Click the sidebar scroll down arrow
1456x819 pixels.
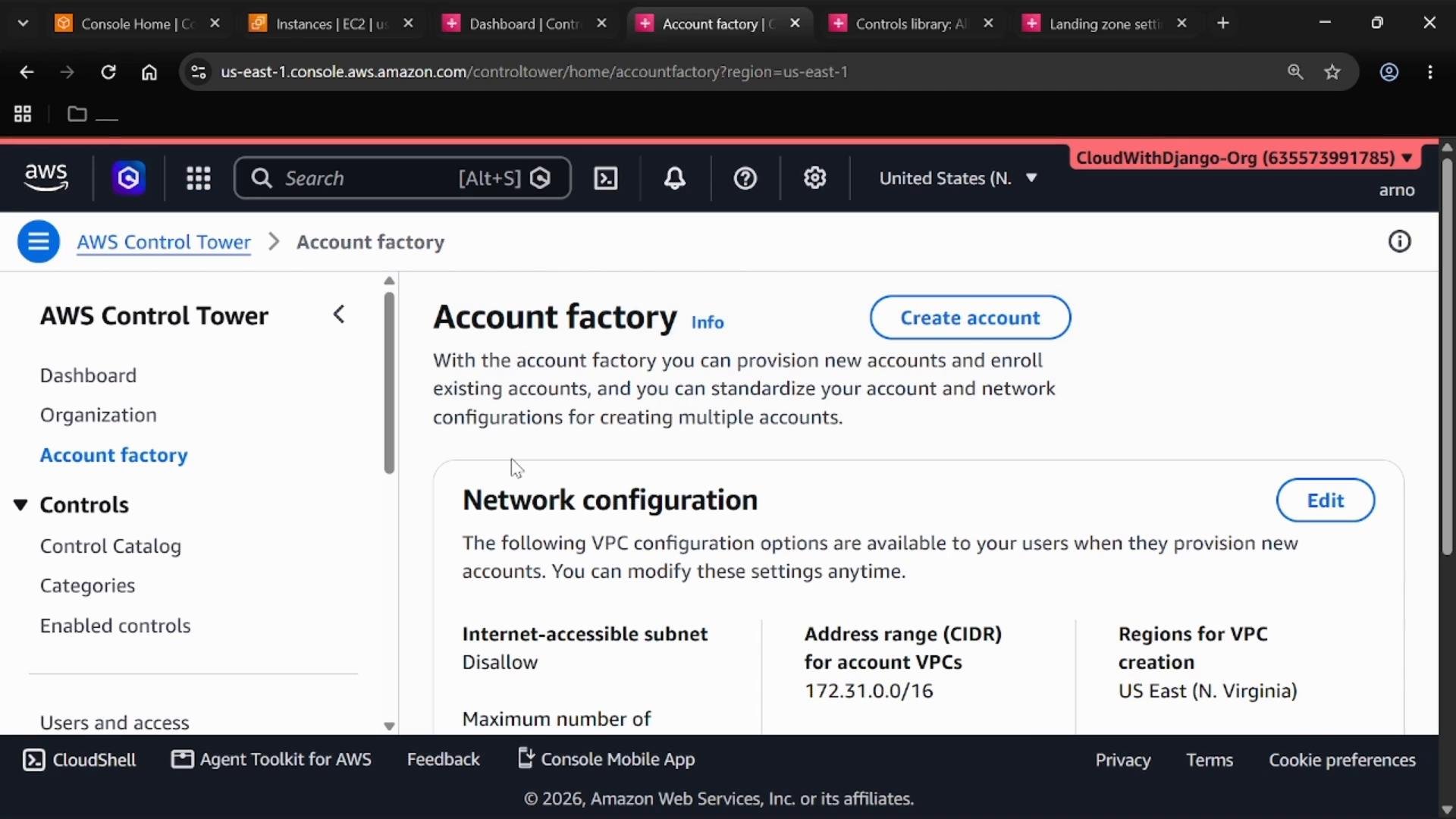(x=389, y=726)
